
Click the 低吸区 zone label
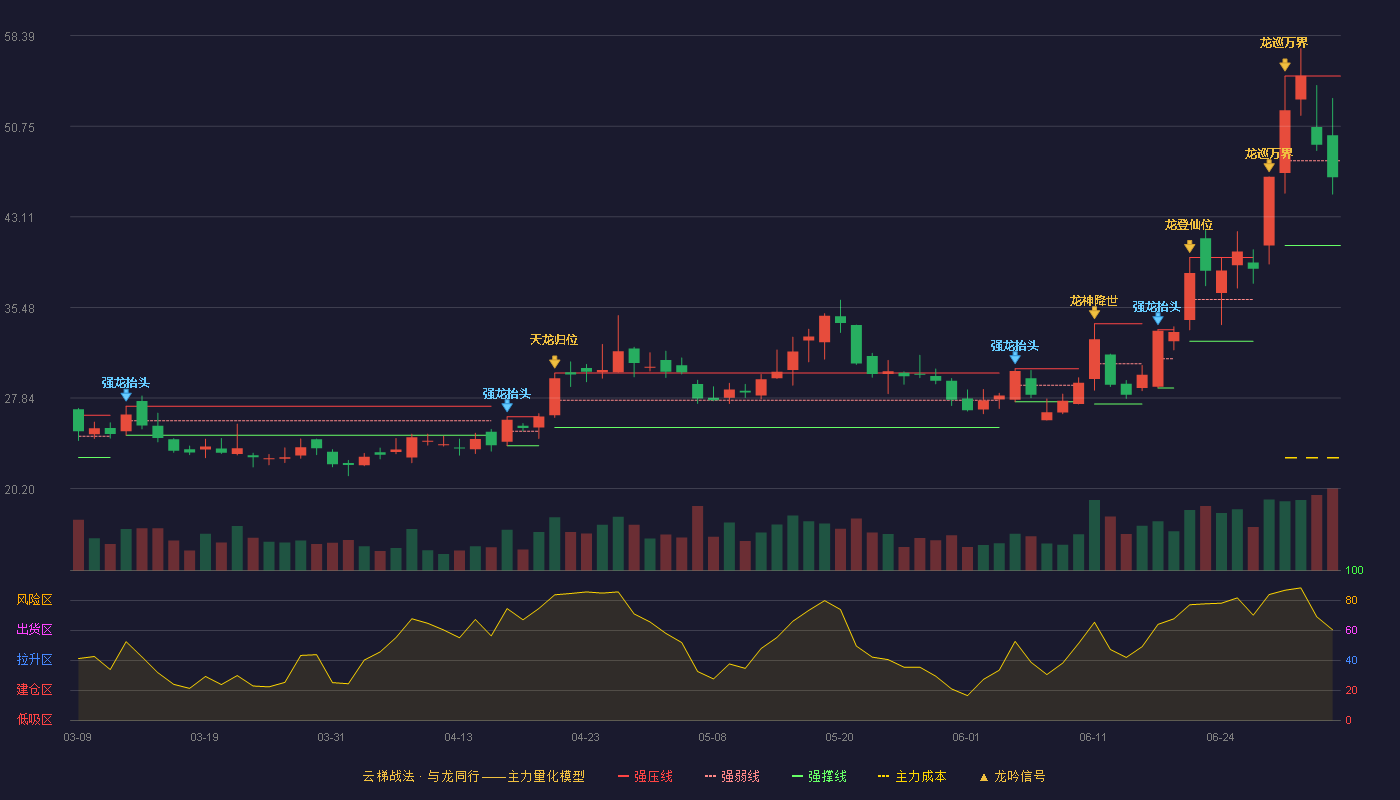coord(35,720)
